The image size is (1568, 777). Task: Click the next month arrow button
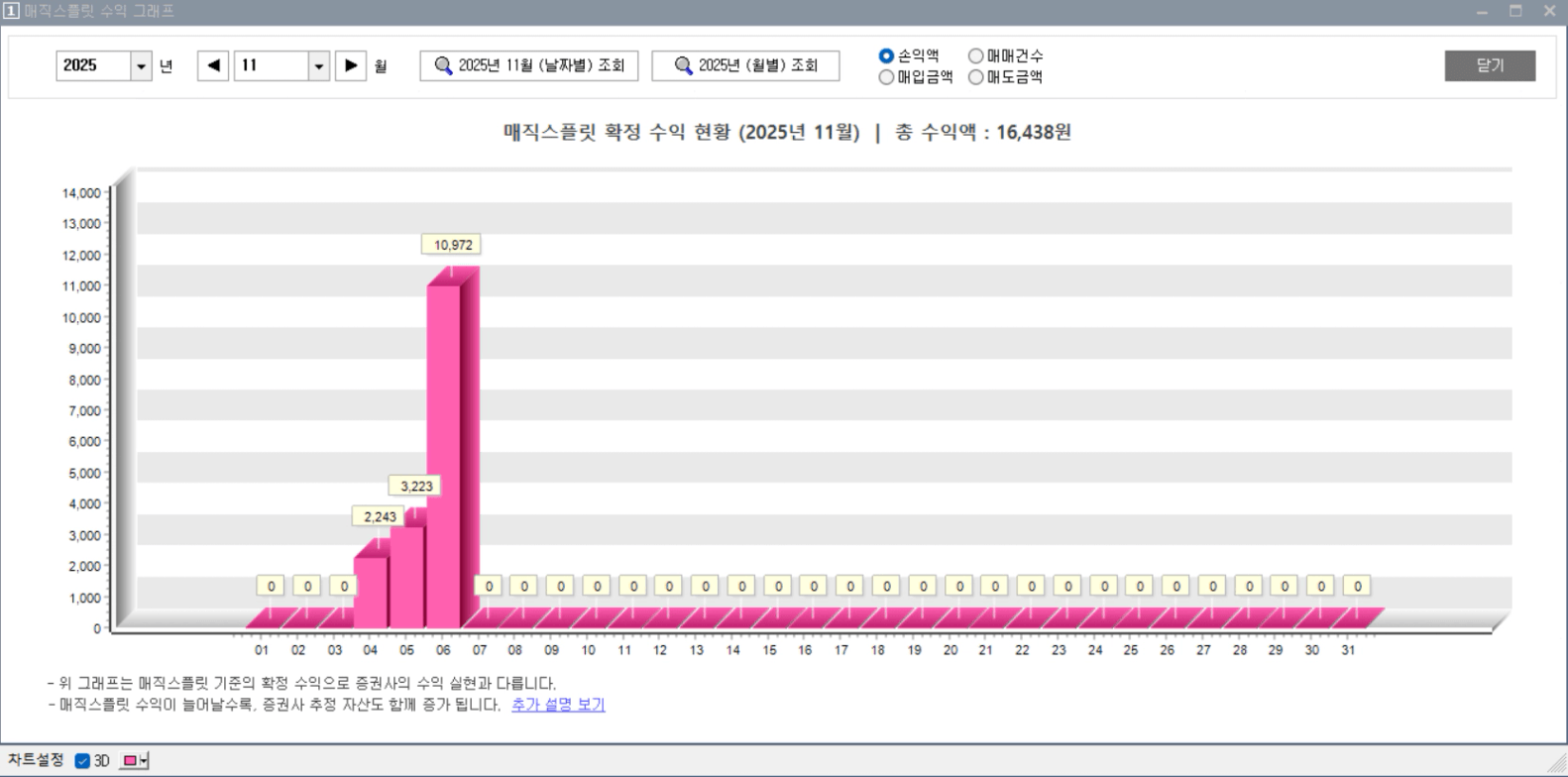tap(351, 65)
